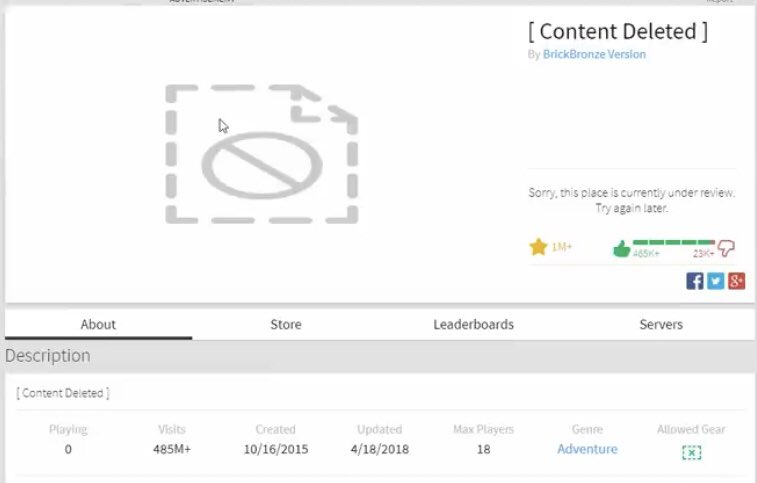This screenshot has width=757, height=483.
Task: Switch to the About tab
Action: 98,324
